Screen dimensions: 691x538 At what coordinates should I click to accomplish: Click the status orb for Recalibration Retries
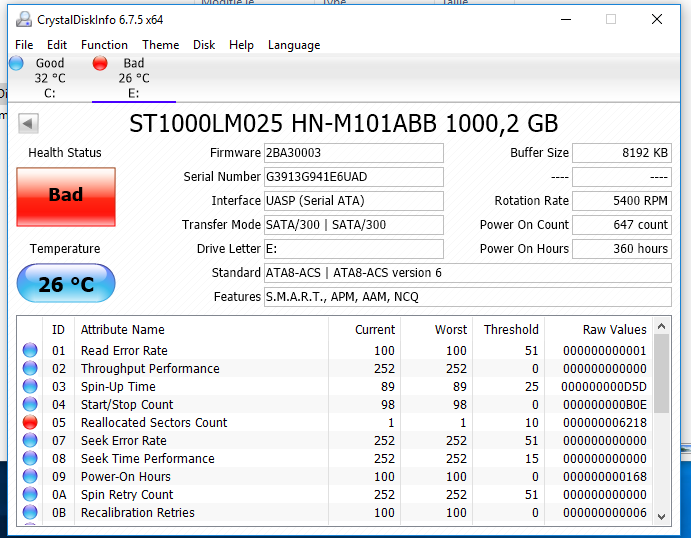pos(30,512)
